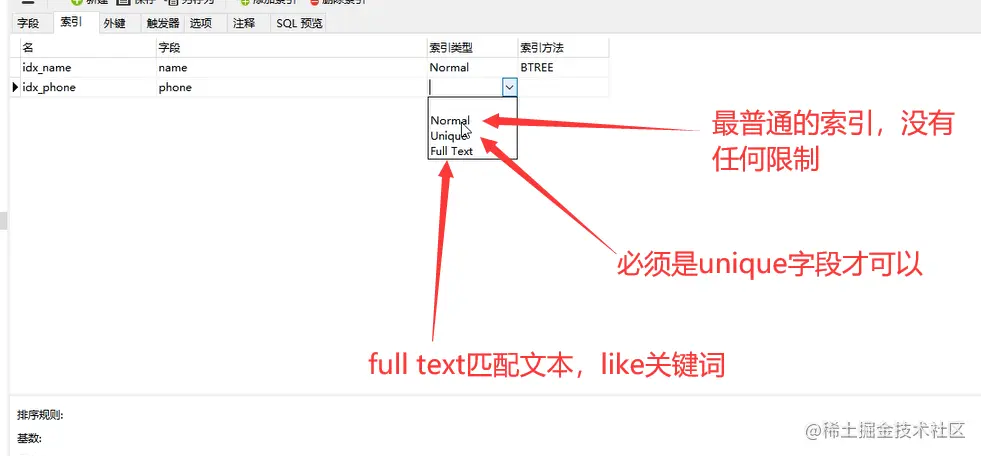Open the 选项 tab

pyautogui.click(x=201, y=23)
